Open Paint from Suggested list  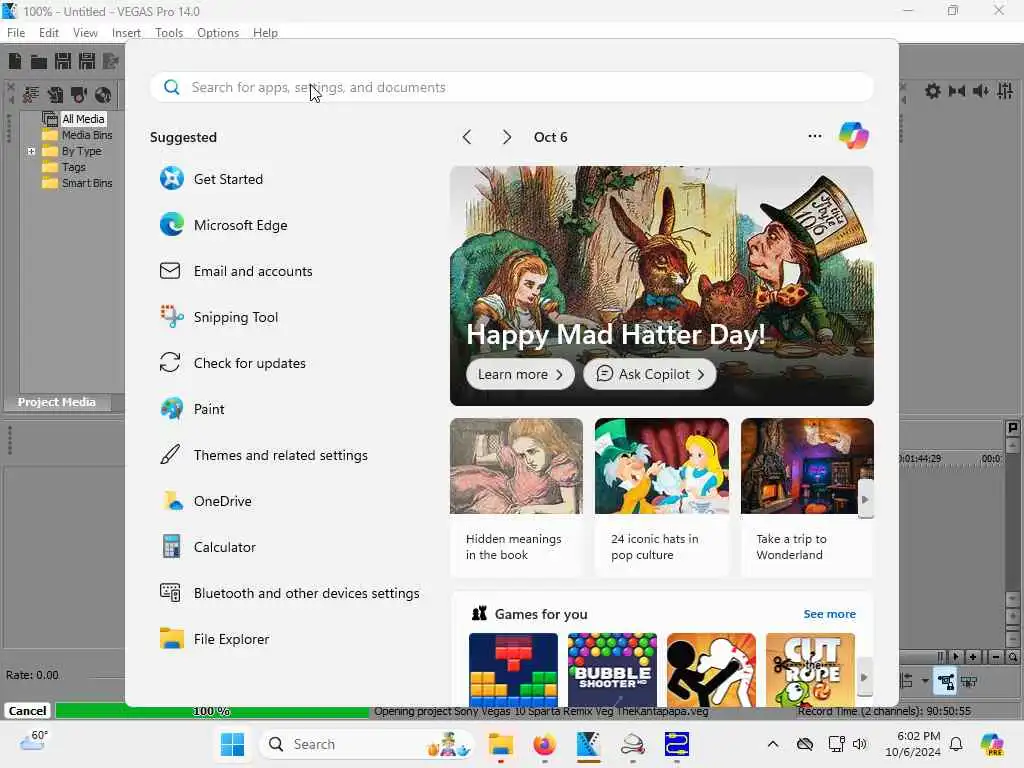coord(192,409)
